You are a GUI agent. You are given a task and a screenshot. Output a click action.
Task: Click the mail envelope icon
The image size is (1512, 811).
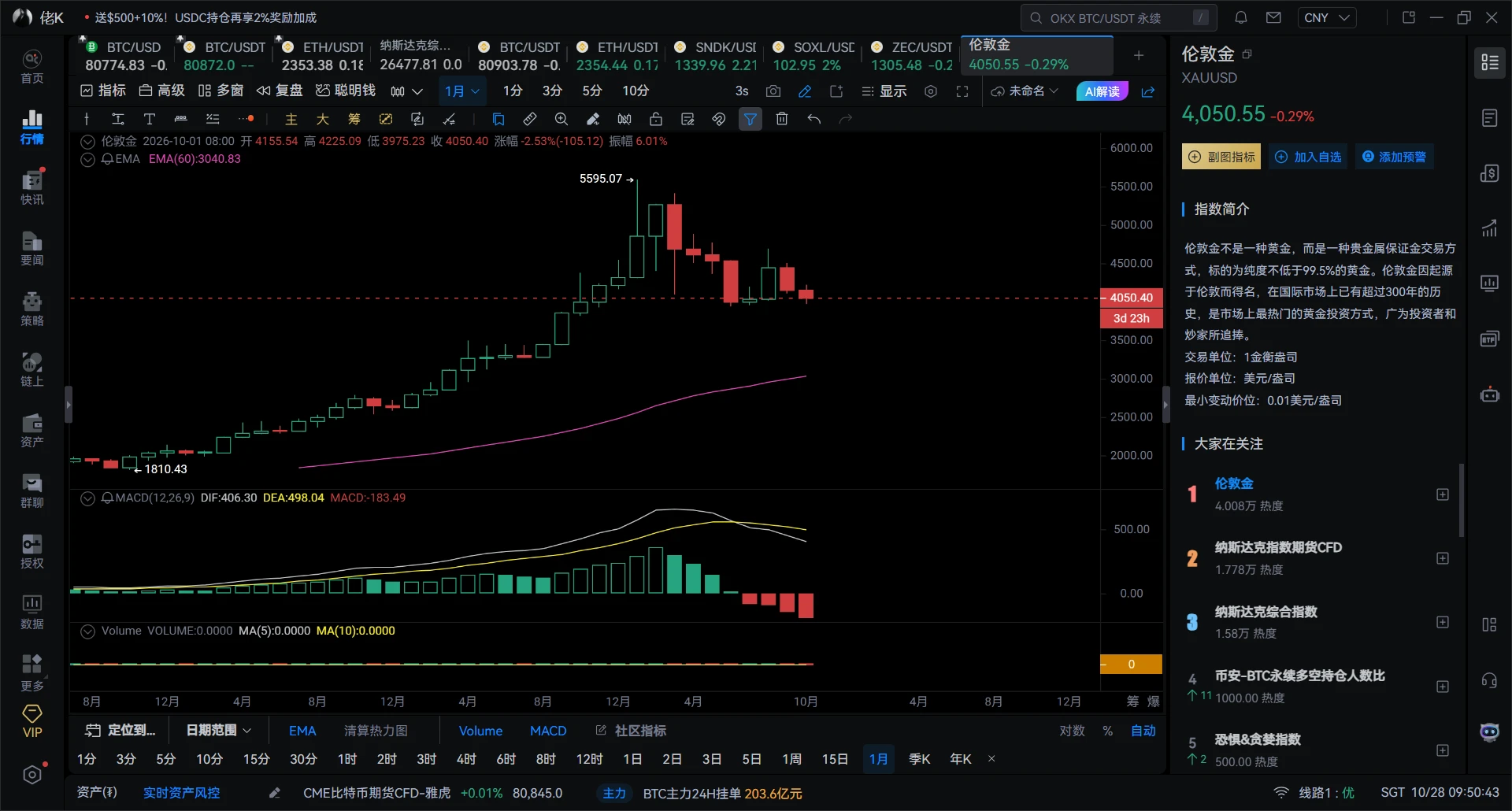pos(1273,17)
